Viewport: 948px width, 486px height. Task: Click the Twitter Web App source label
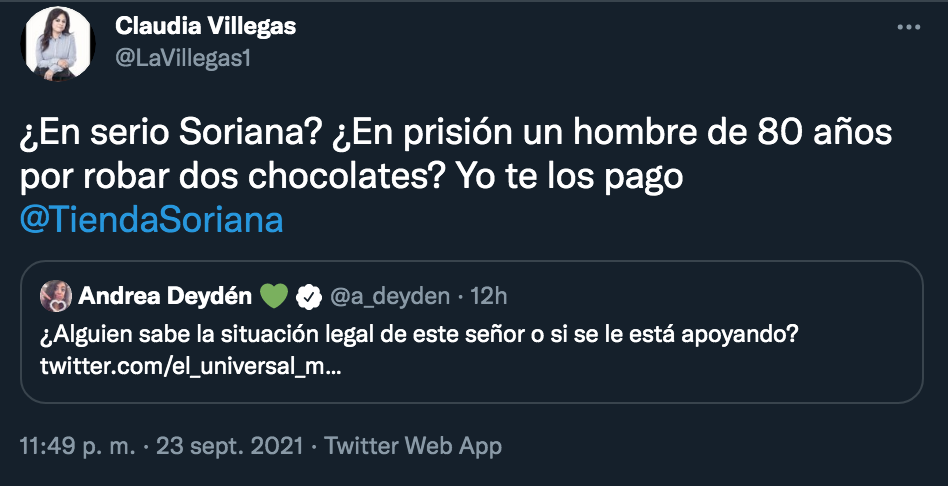[x=413, y=445]
